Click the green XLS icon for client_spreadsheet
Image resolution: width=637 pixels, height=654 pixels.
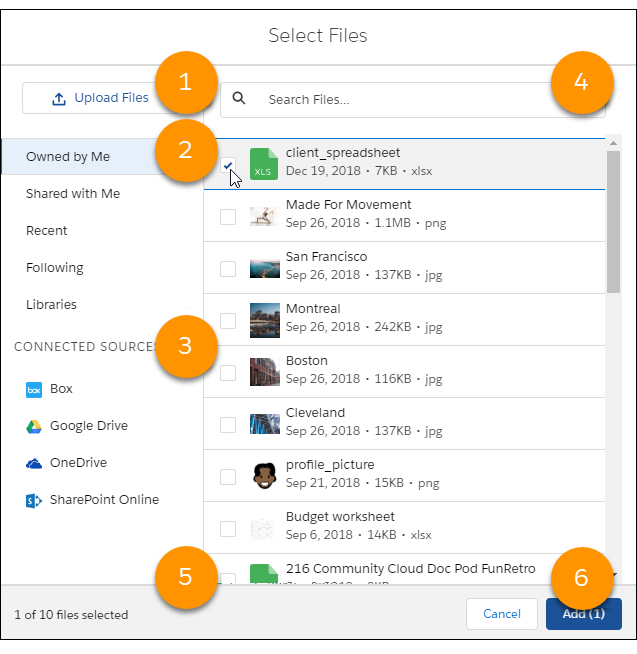tap(264, 164)
